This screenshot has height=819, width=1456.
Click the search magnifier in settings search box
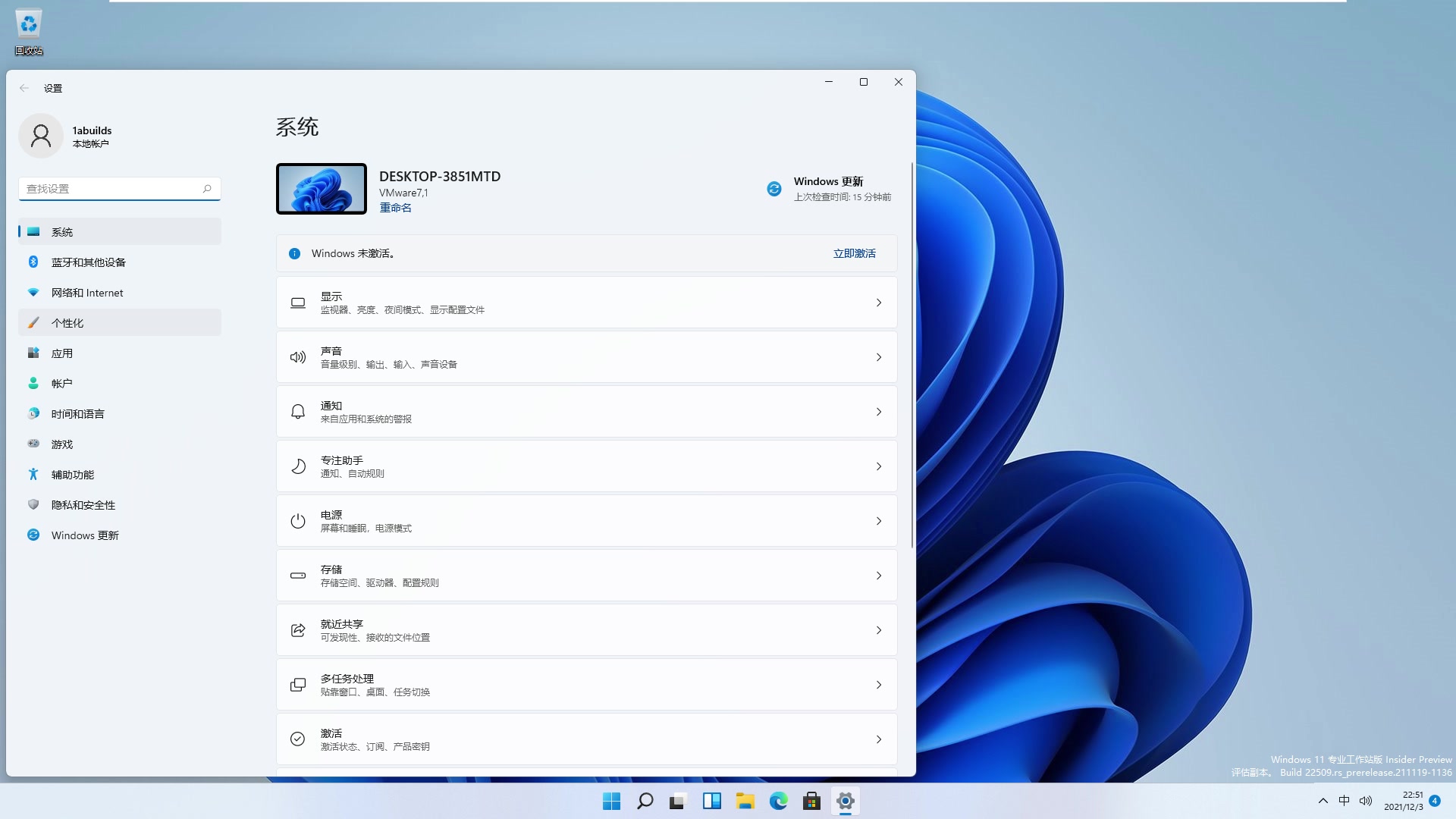pyautogui.click(x=207, y=189)
